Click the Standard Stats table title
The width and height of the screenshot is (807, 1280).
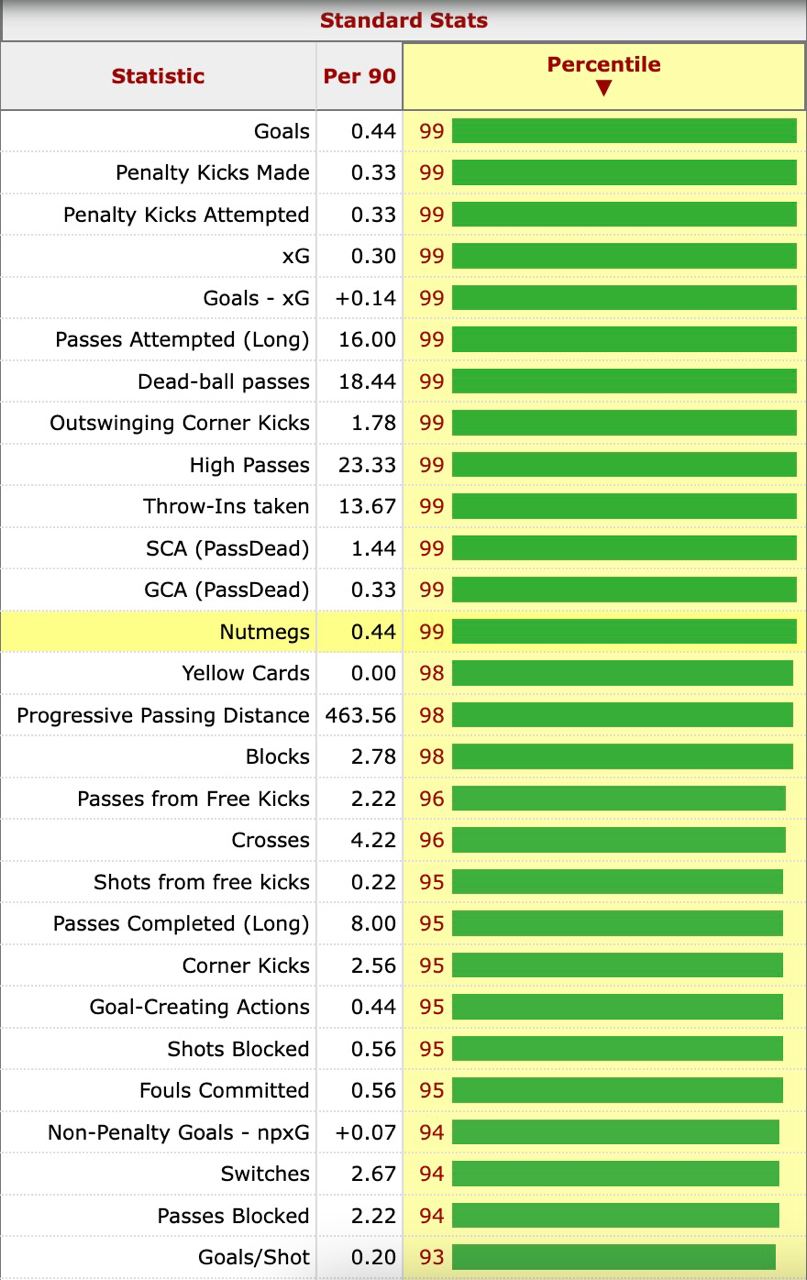pyautogui.click(x=403, y=20)
